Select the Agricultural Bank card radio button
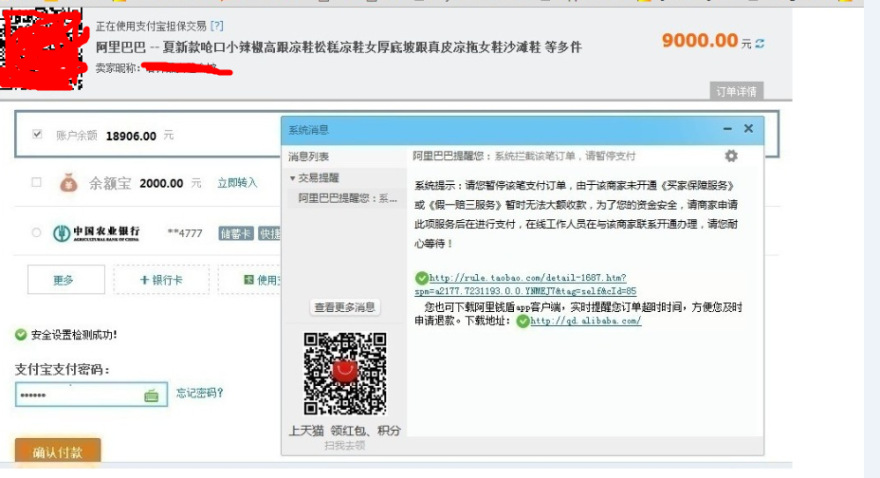Image resolution: width=880 pixels, height=478 pixels. tap(37, 233)
